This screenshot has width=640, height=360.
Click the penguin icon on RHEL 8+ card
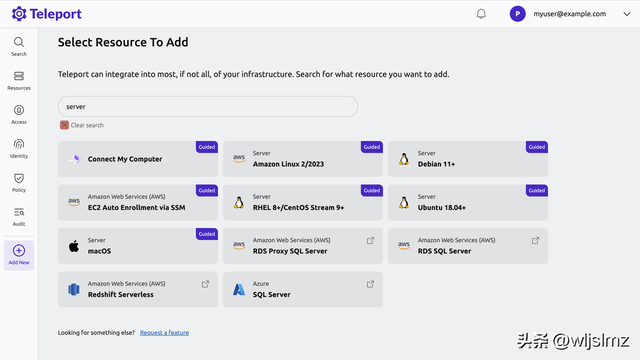click(x=239, y=202)
